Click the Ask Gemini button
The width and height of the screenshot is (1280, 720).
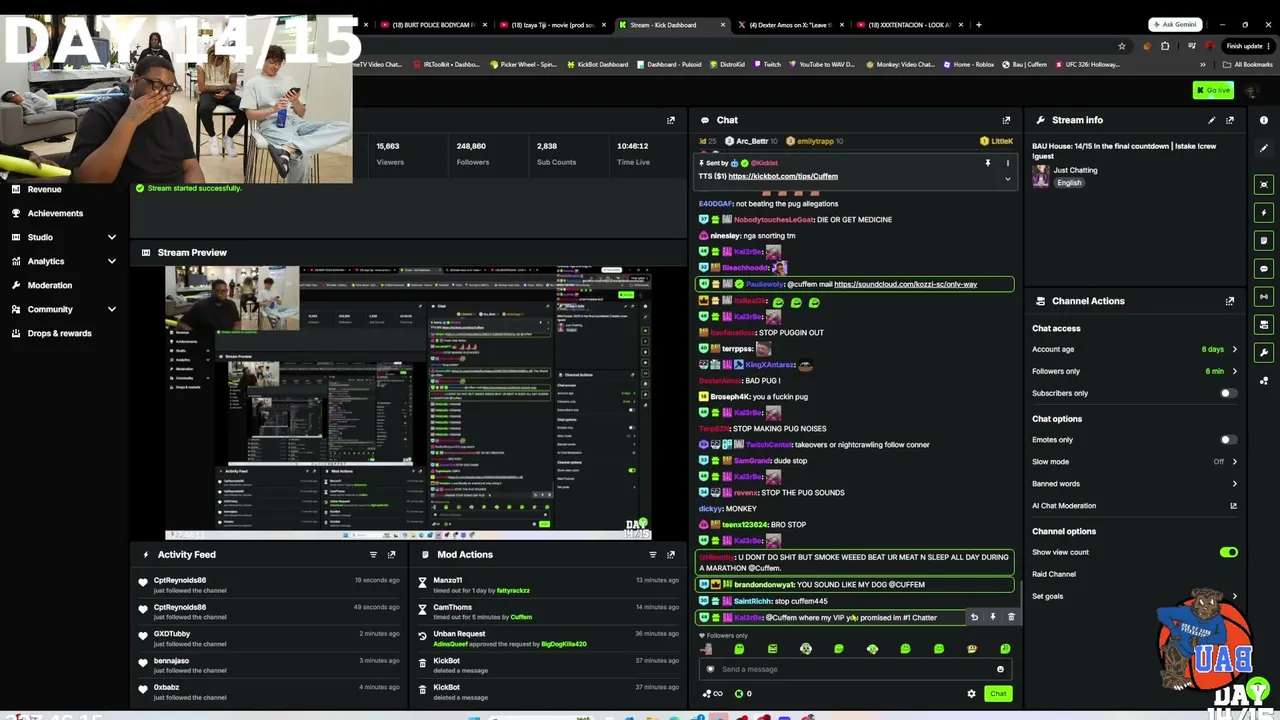1175,25
